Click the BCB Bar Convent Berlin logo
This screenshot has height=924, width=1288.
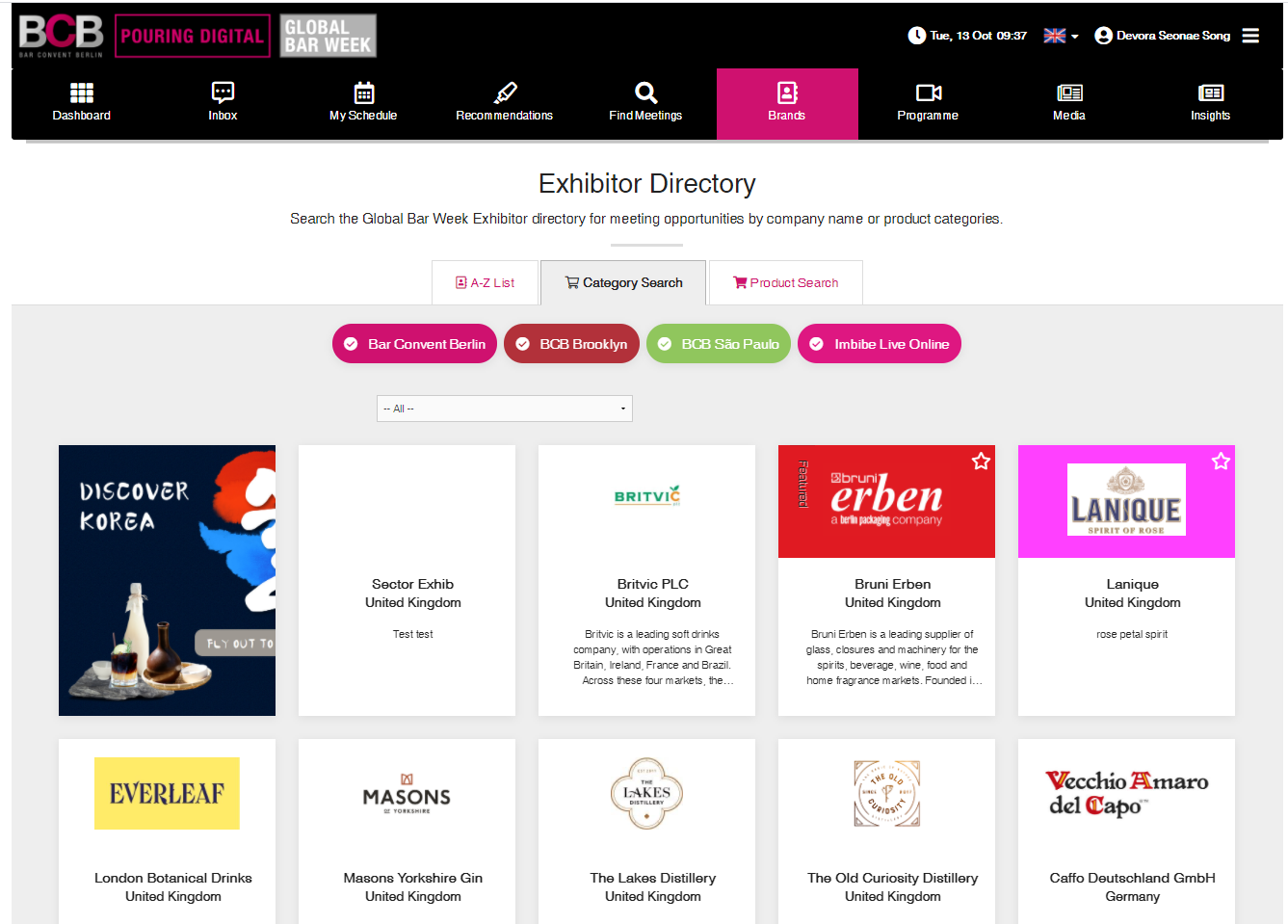coord(62,36)
